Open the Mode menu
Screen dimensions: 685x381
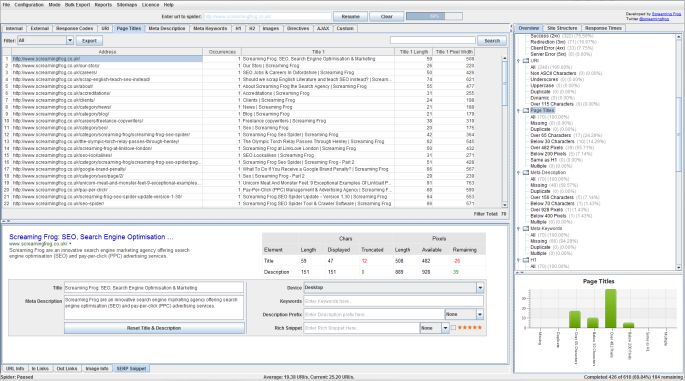pyautogui.click(x=54, y=5)
